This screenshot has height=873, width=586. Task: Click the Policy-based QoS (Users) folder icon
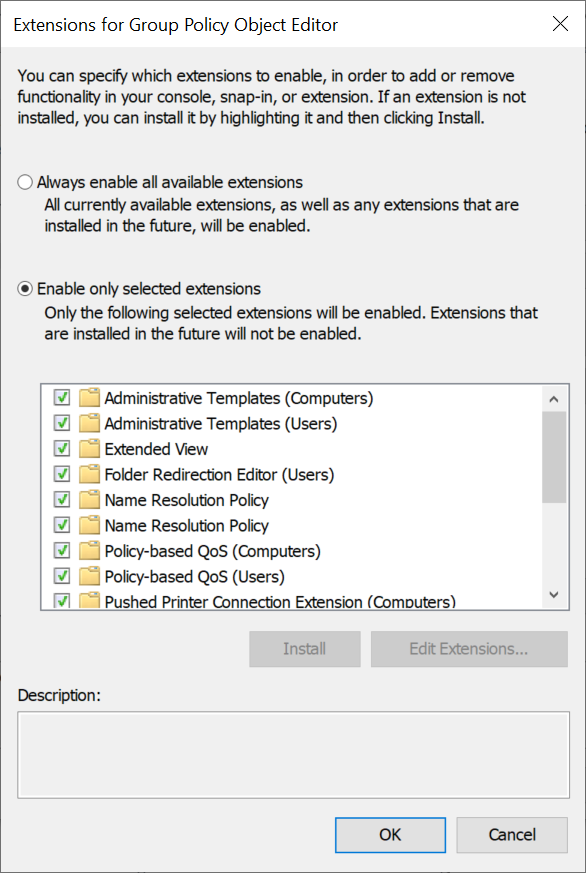89,576
